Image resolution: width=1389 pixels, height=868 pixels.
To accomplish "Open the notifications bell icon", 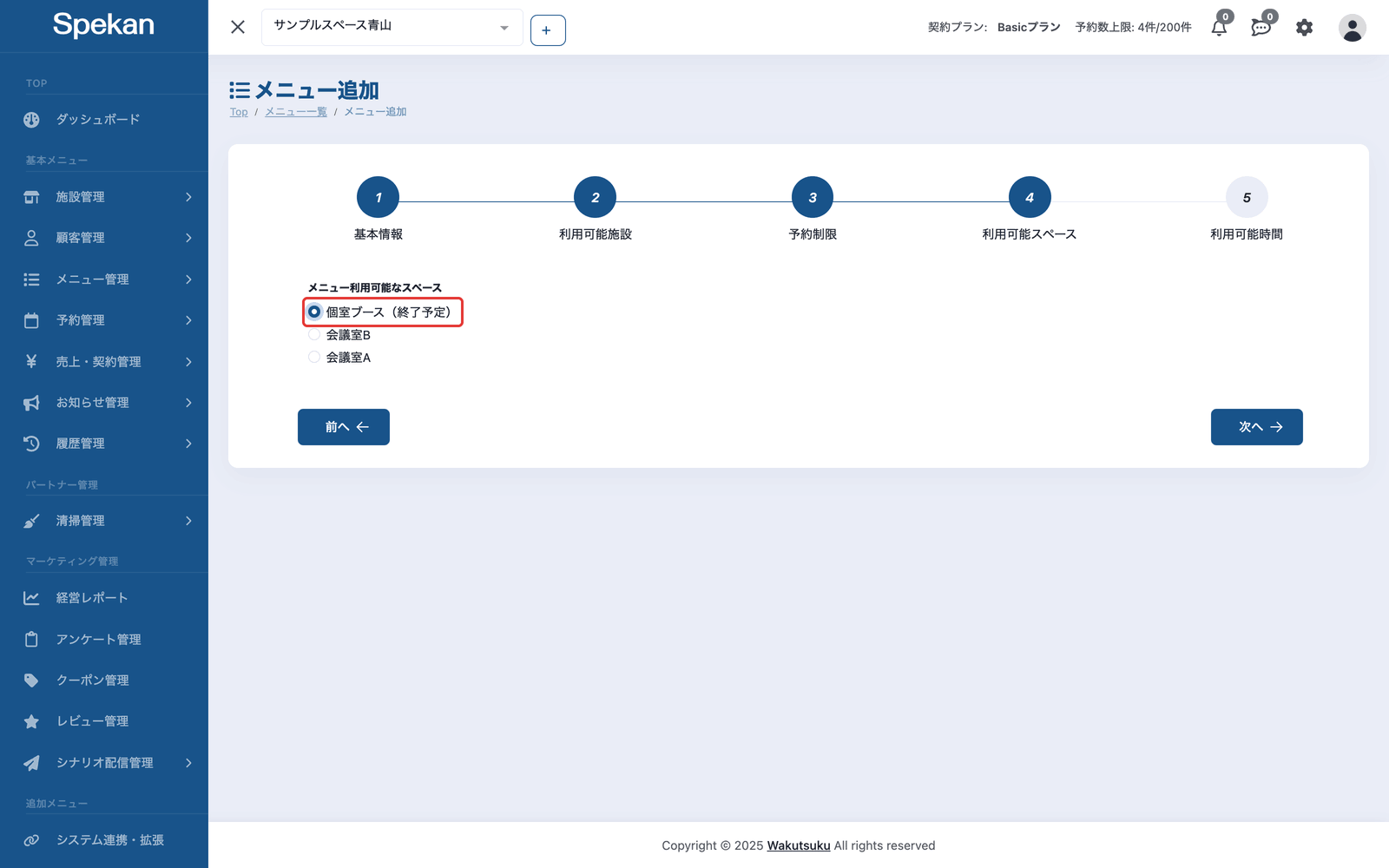I will [1220, 28].
